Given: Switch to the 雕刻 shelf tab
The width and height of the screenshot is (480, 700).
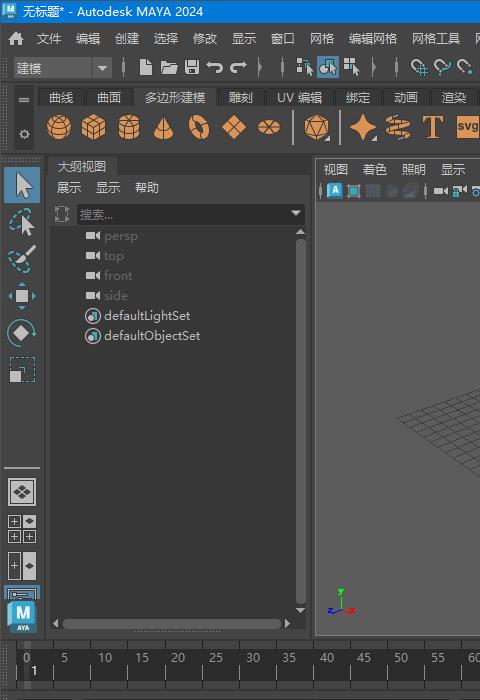Looking at the screenshot, I should tap(241, 97).
